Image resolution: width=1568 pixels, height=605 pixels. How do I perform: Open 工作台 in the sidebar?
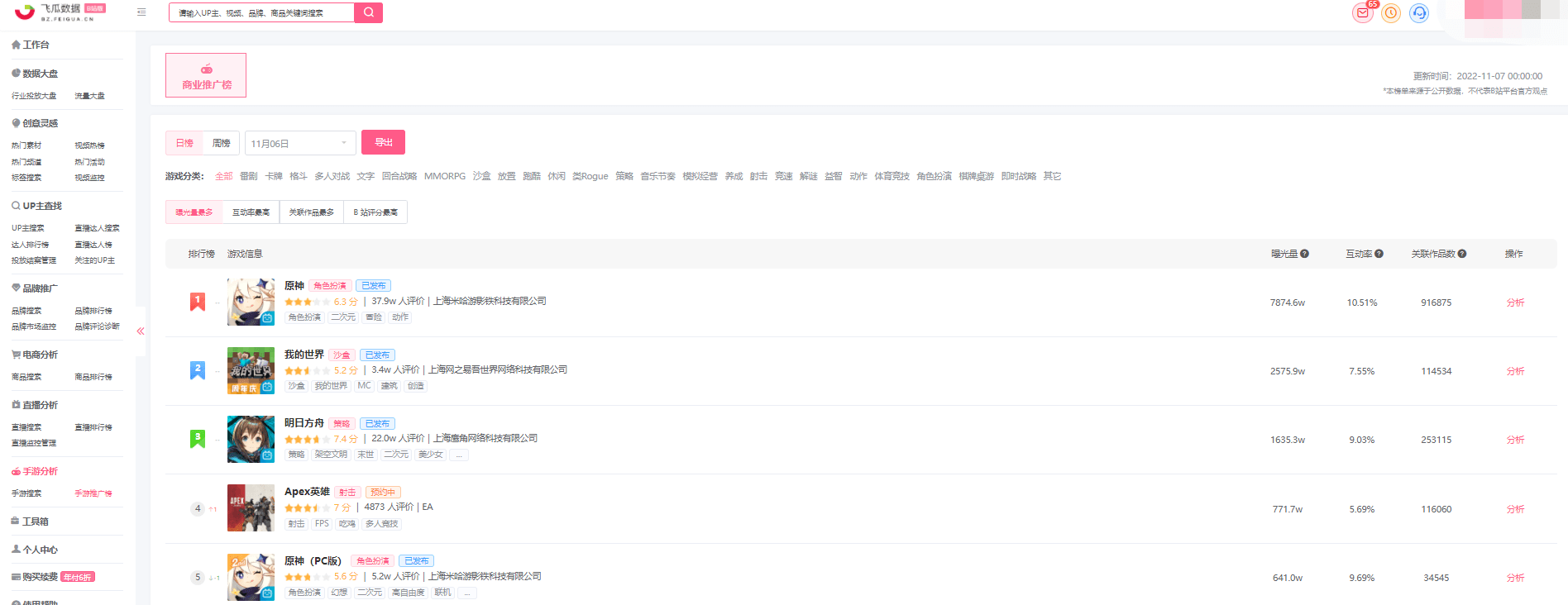[31, 45]
